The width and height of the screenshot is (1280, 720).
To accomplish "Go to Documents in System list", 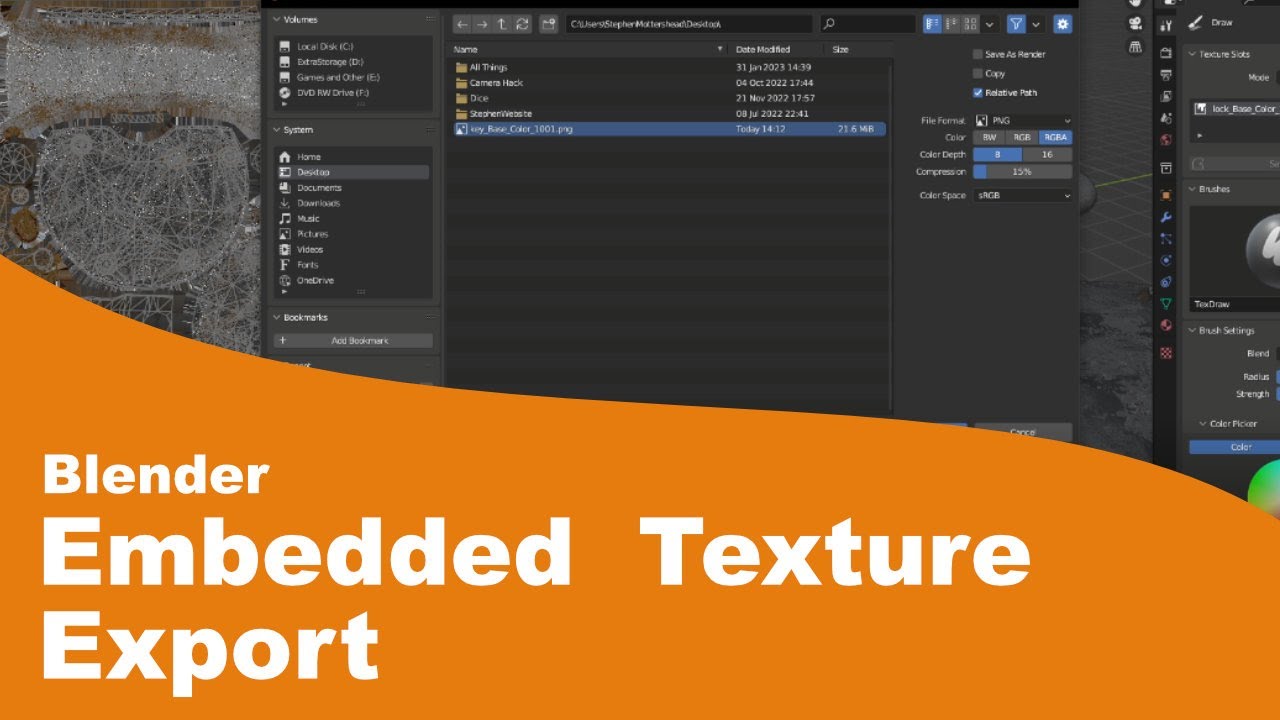I will coord(353,188).
